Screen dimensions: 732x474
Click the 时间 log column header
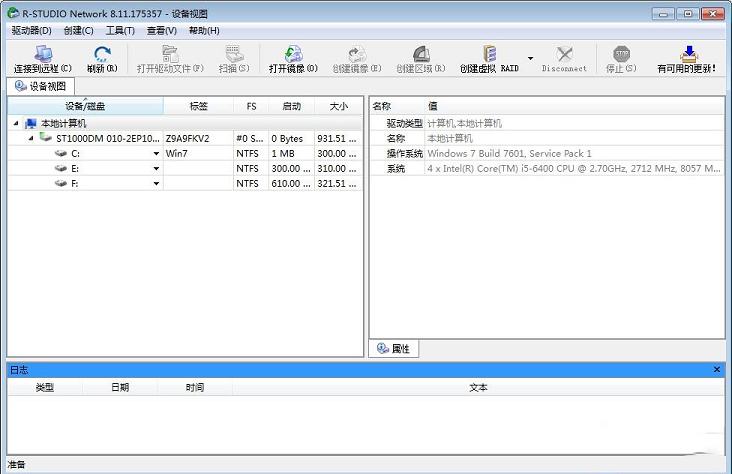click(x=195, y=387)
